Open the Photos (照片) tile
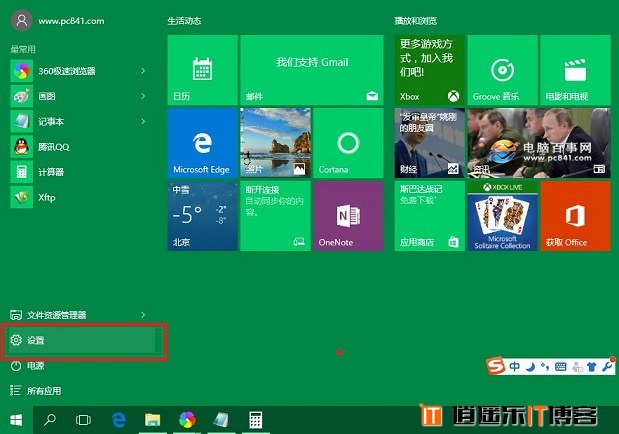The width and height of the screenshot is (619, 434). pos(276,143)
